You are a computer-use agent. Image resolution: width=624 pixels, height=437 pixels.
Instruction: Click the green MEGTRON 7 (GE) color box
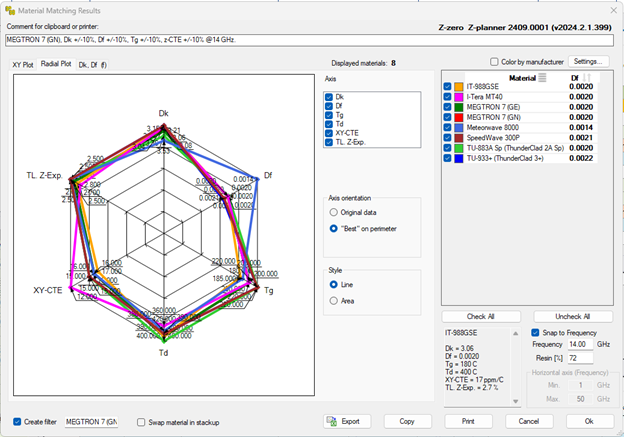458,107
